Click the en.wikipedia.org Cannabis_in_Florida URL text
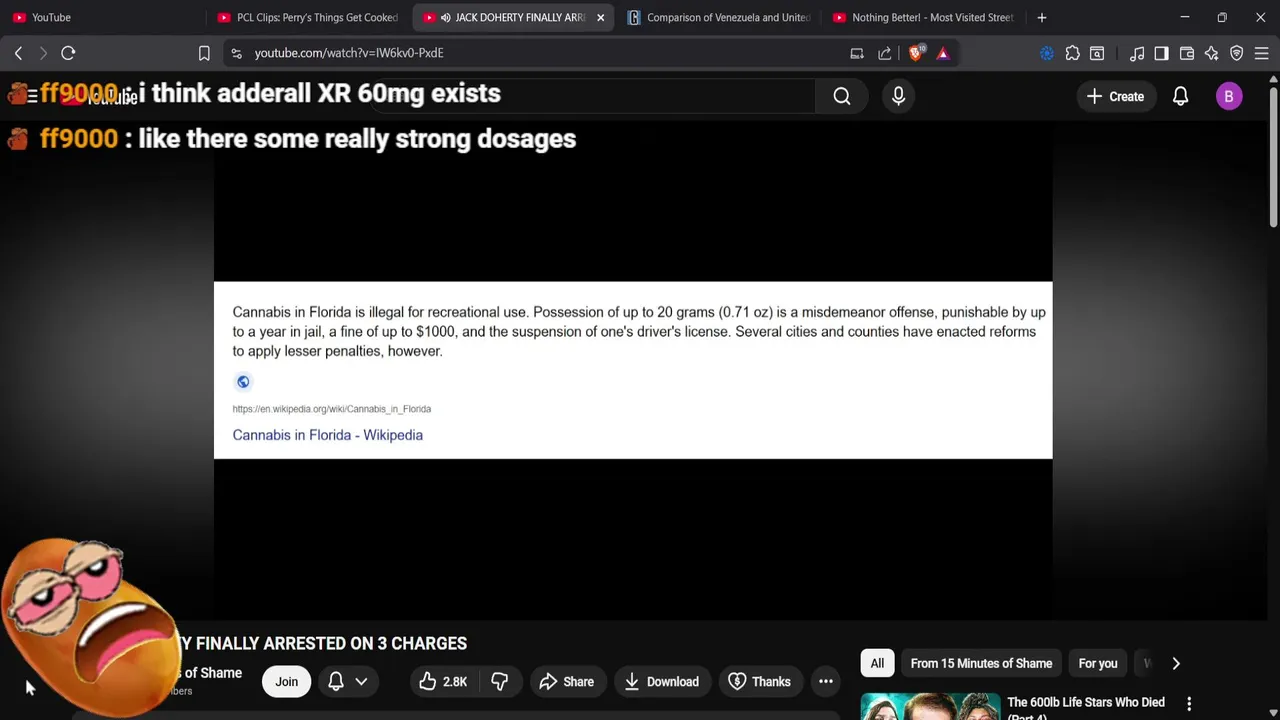Screen dimensions: 1280x720 [332, 409]
